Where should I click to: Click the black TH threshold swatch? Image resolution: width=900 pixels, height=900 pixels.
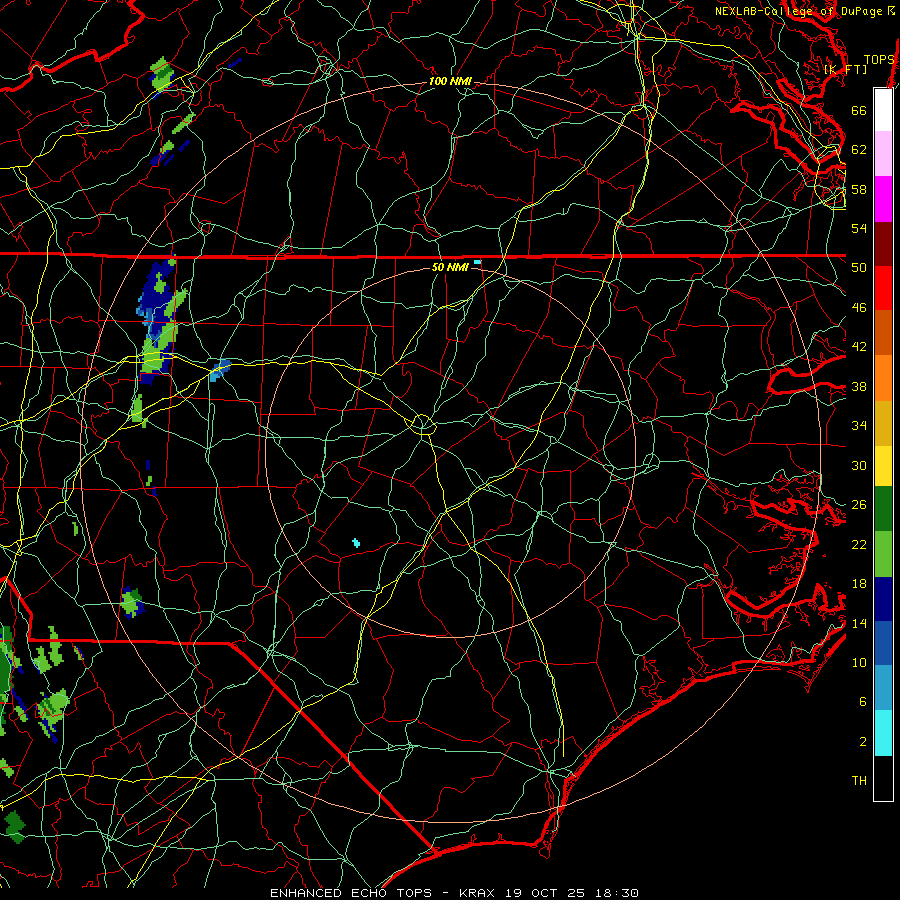(x=883, y=778)
